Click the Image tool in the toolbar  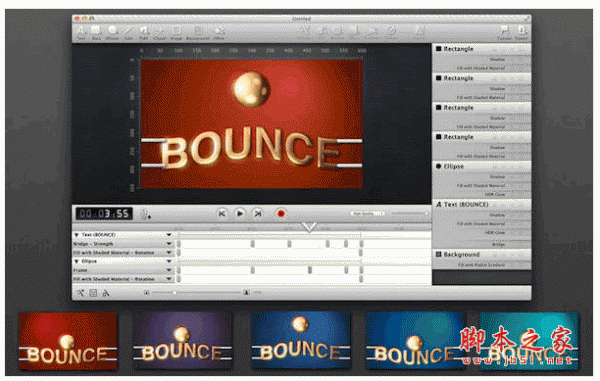click(176, 32)
